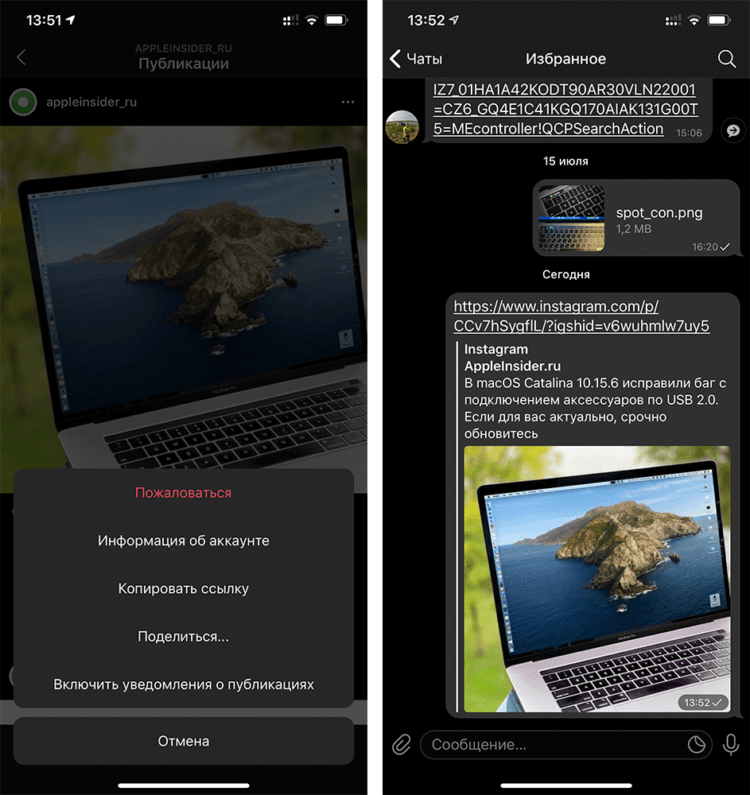750x795 pixels.
Task: Choose Поделиться... from the menu
Action: [183, 636]
